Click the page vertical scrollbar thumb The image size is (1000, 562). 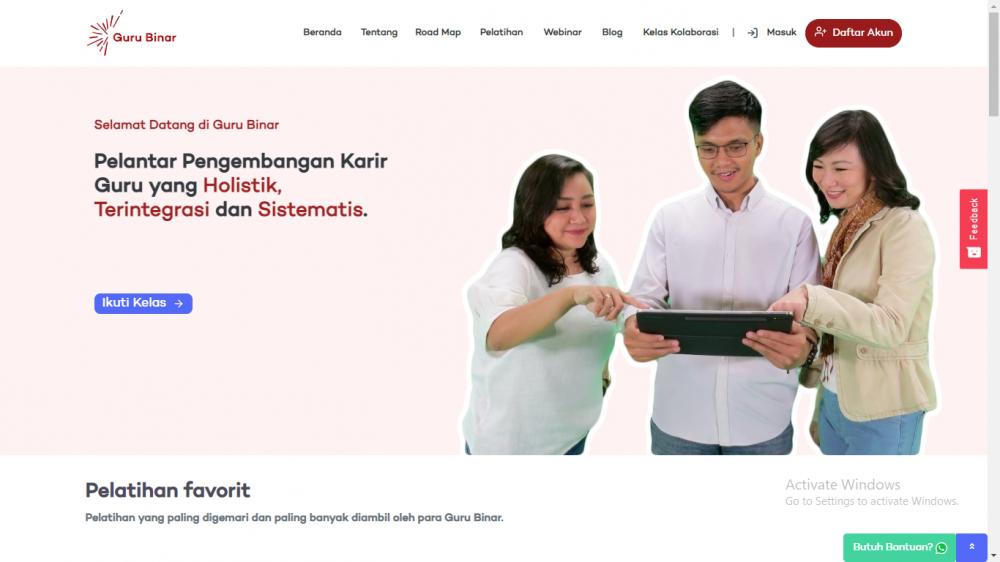coord(994,61)
